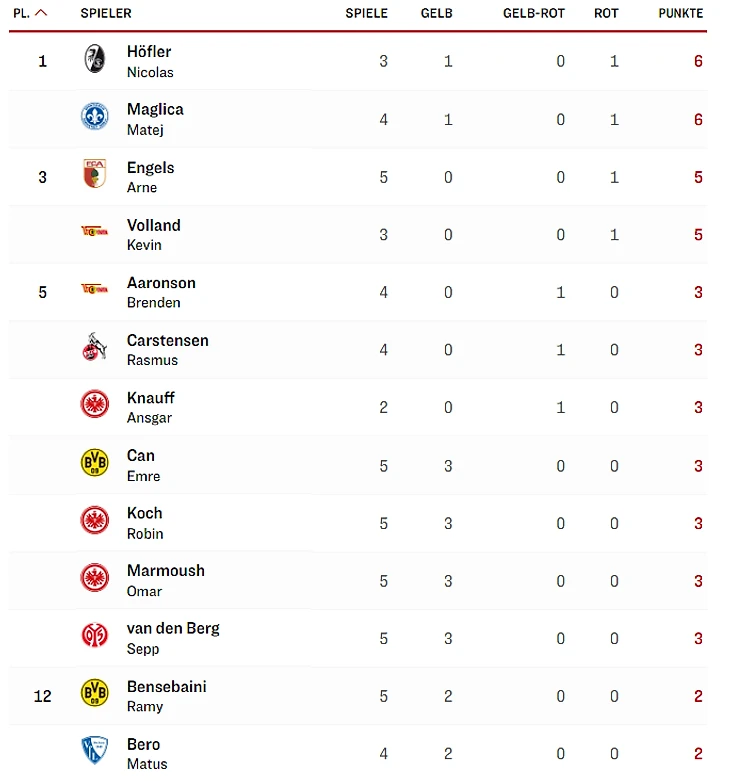Click SC Freiburg crest beside Höfler
730x781 pixels.
point(95,59)
